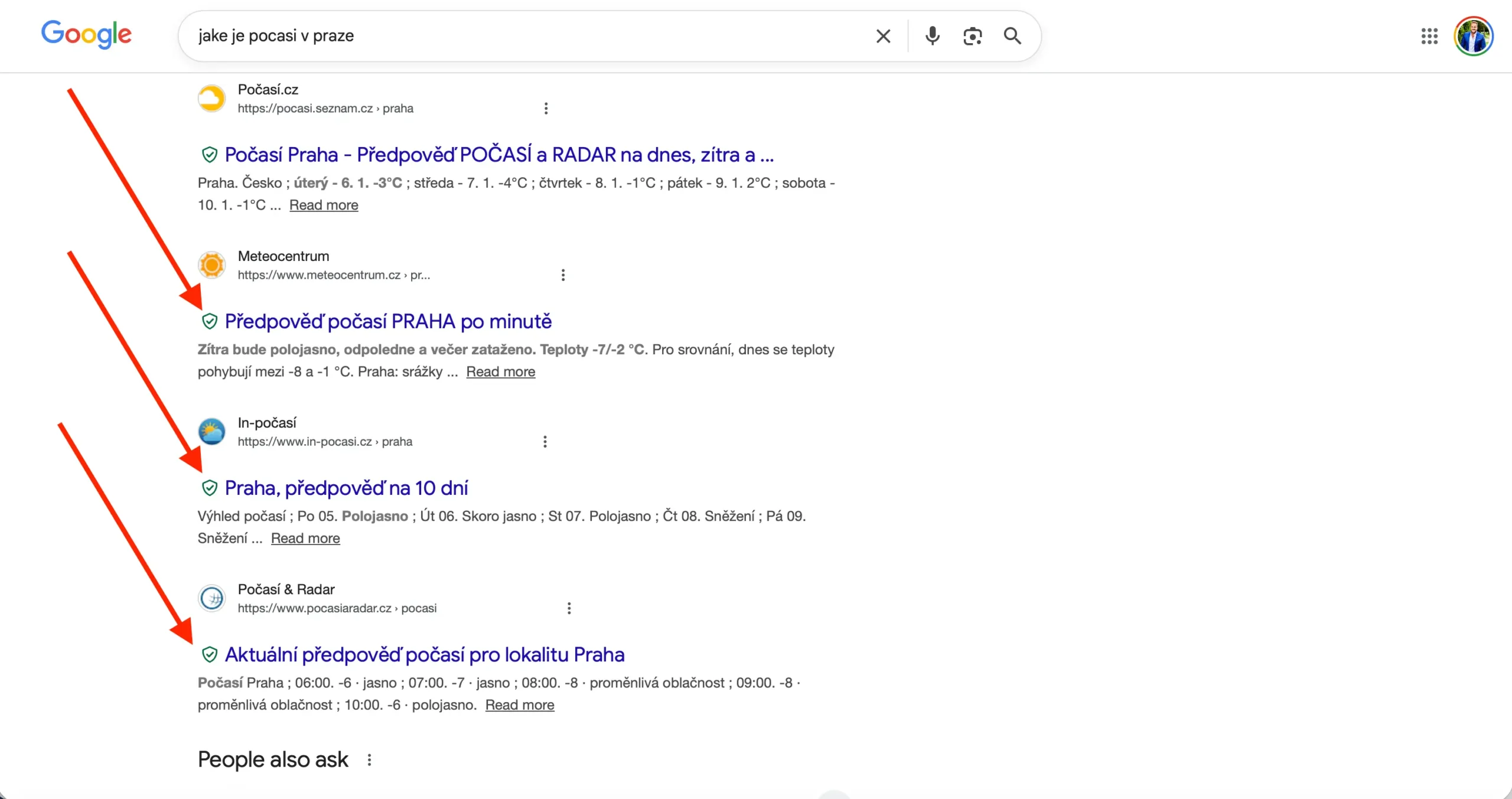Click the magnifying glass search icon
The width and height of the screenshot is (1512, 799).
(1012, 36)
